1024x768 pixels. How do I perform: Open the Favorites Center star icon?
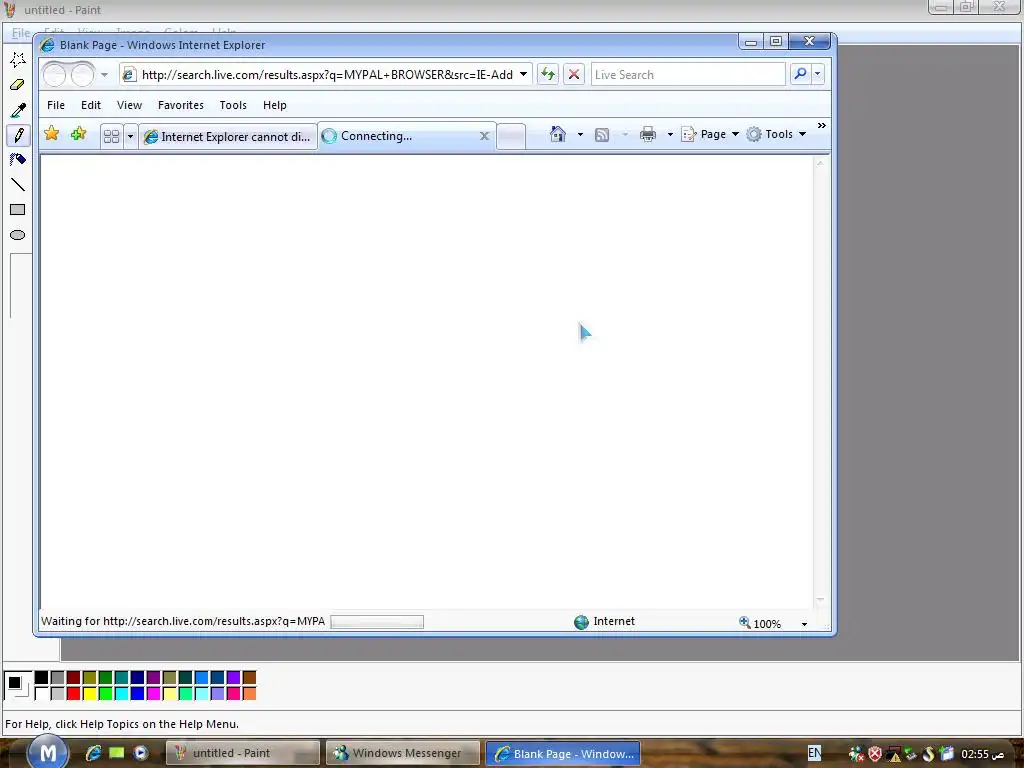[x=52, y=134]
